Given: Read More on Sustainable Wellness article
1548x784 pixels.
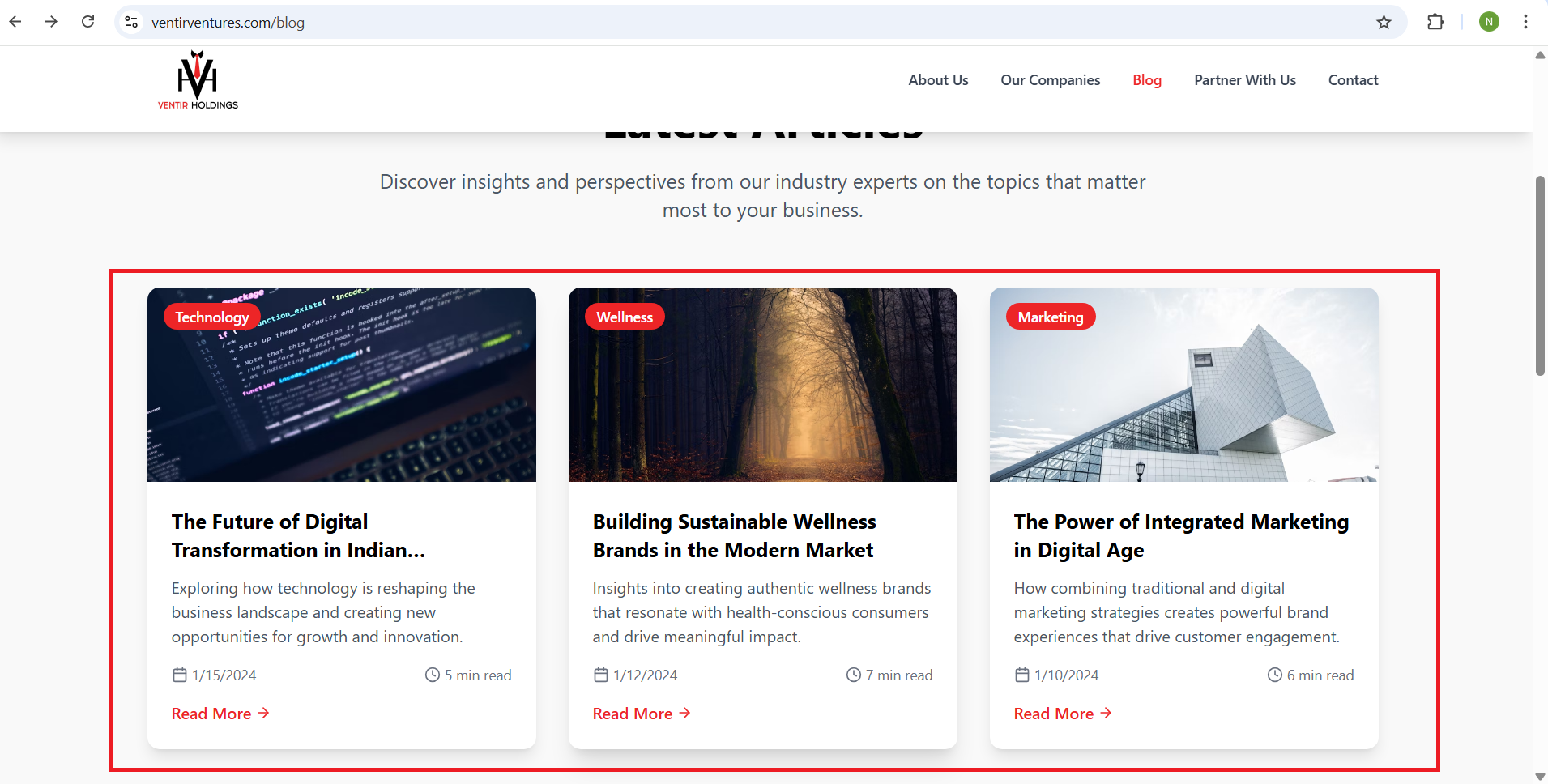Looking at the screenshot, I should click(x=641, y=714).
